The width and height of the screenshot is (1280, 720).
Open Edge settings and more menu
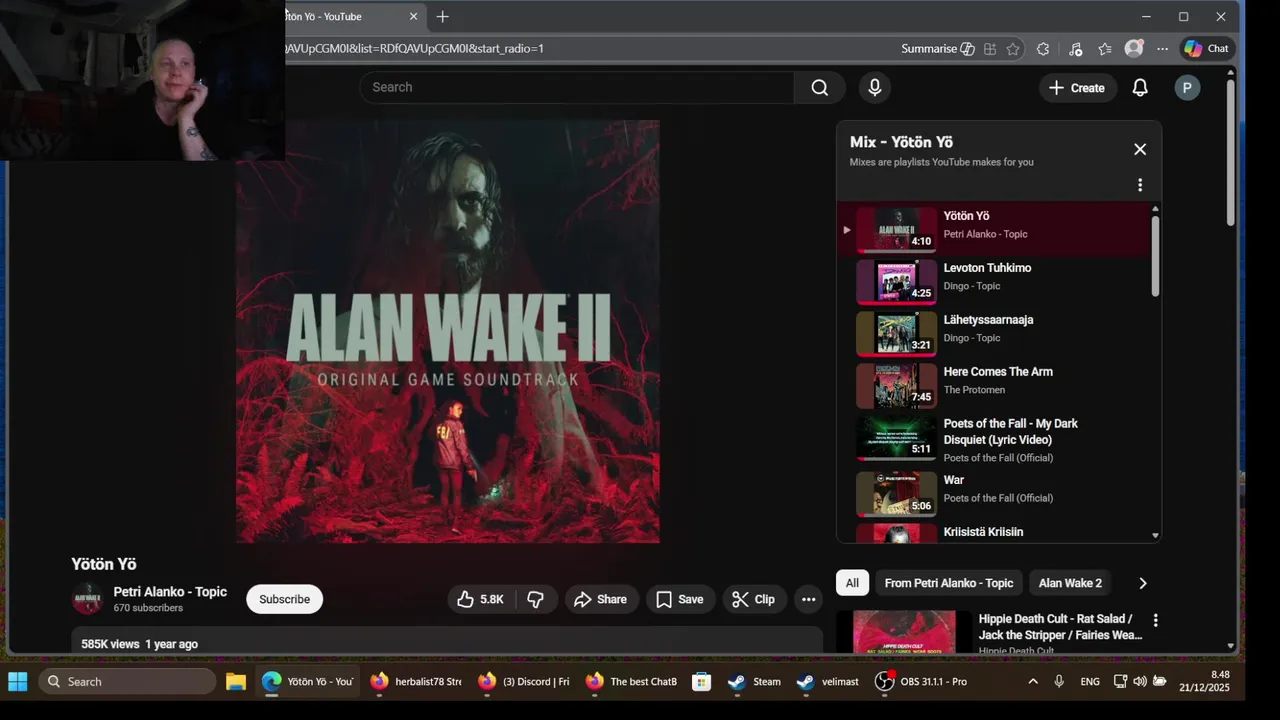tap(1162, 48)
